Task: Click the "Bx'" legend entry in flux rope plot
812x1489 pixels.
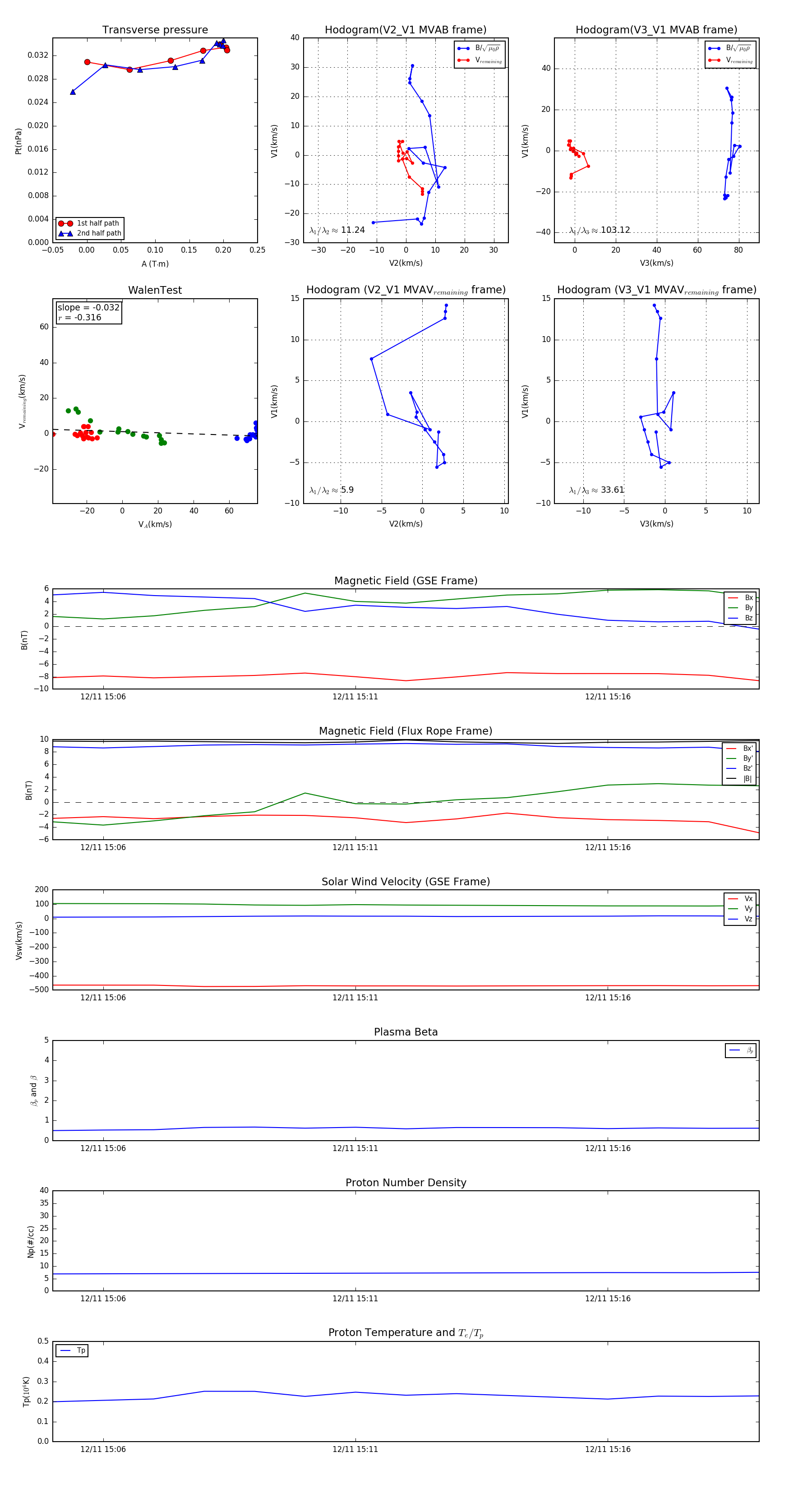Action: tap(740, 749)
